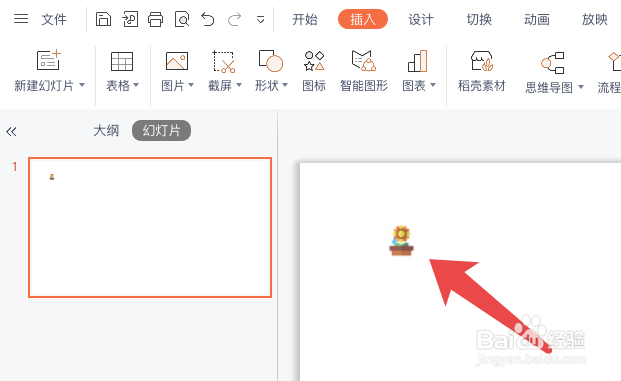The image size is (621, 381).
Task: Click the 稻壳素材 text label
Action: point(482,85)
